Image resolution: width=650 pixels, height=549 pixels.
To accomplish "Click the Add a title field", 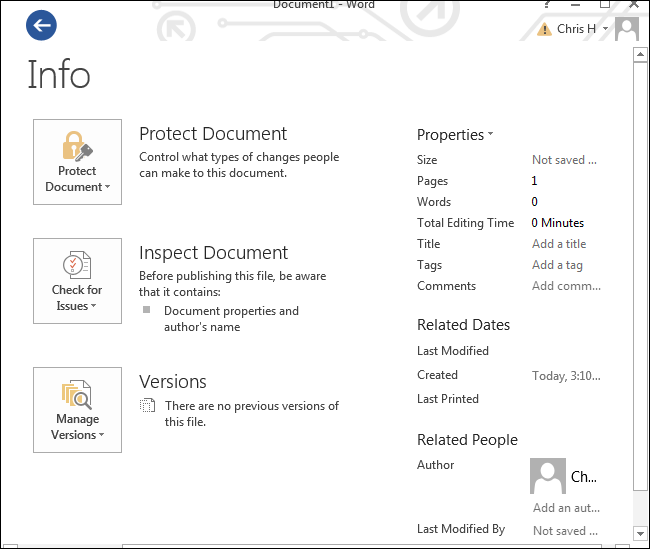I will click(559, 244).
